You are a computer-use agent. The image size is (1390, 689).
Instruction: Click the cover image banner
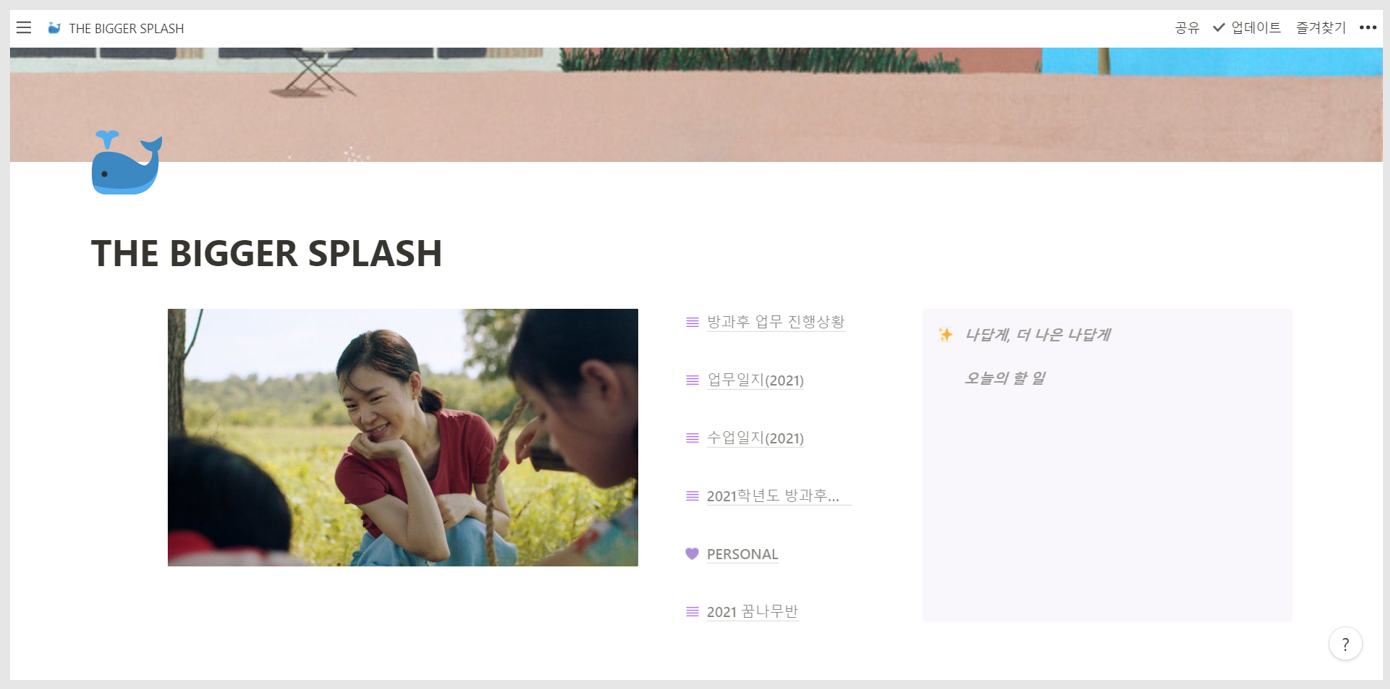tap(696, 104)
